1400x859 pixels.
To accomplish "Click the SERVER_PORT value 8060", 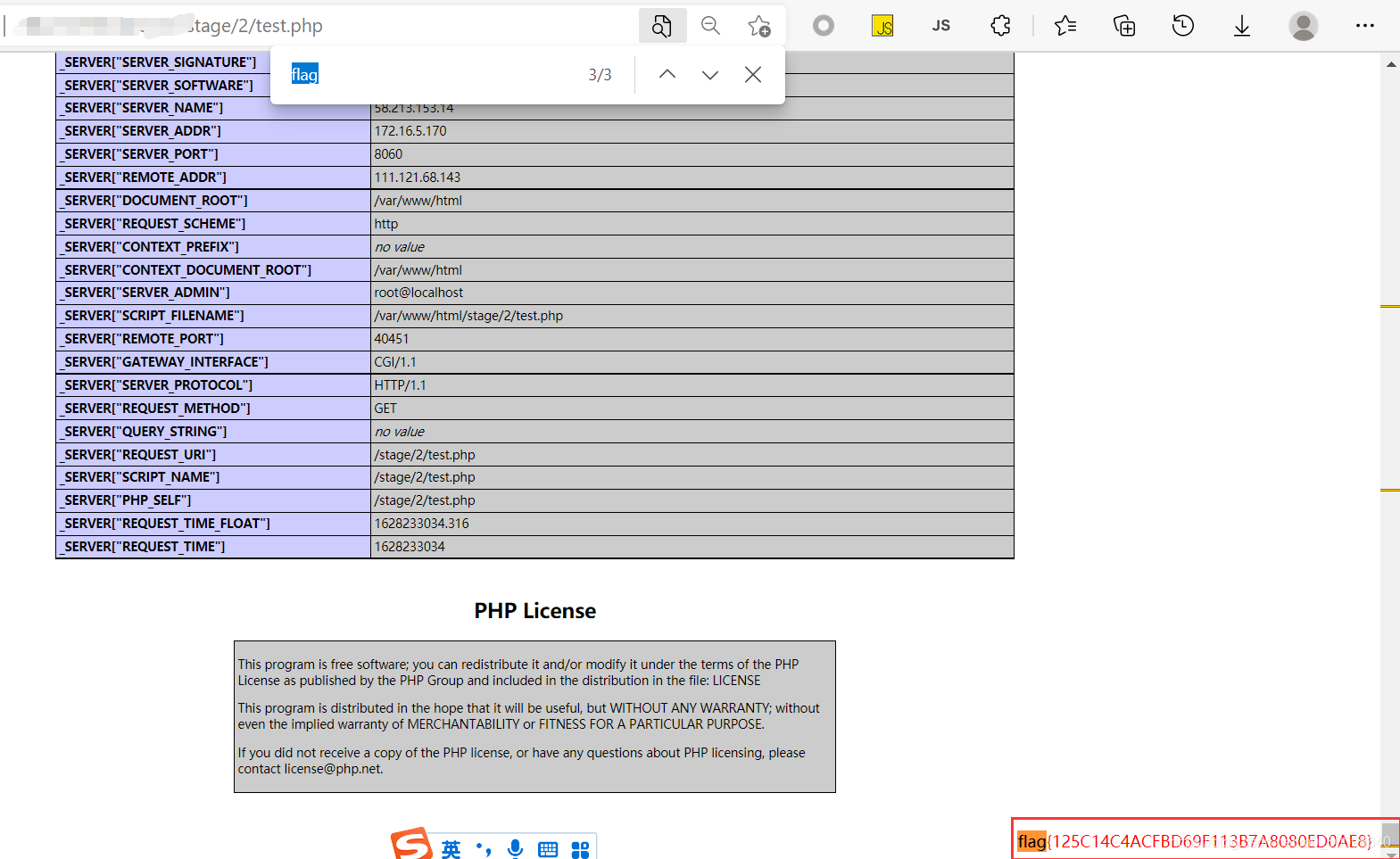I will [x=388, y=154].
